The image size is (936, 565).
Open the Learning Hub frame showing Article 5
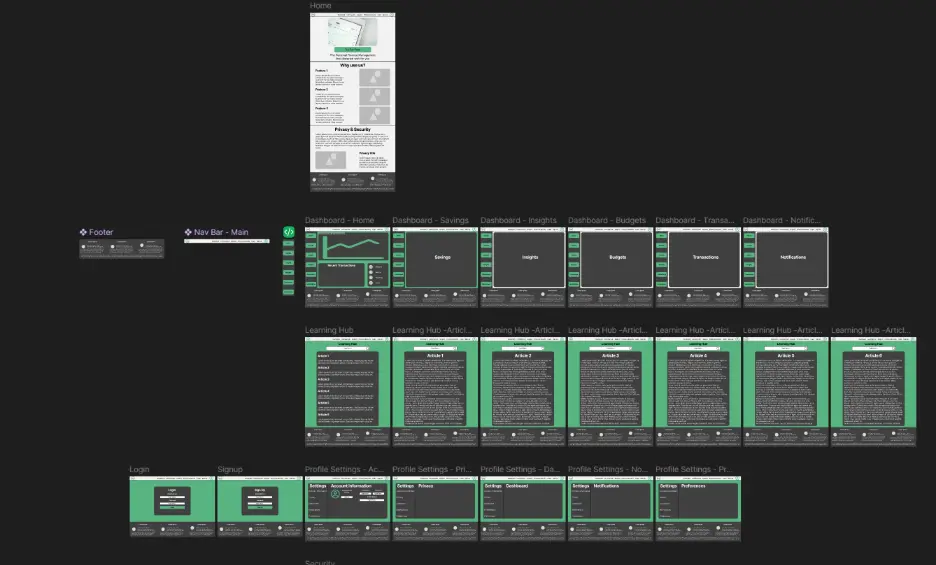pyautogui.click(x=786, y=391)
